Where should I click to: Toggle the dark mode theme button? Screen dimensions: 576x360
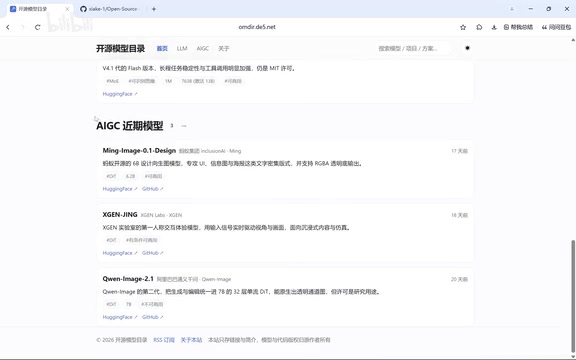click(467, 48)
